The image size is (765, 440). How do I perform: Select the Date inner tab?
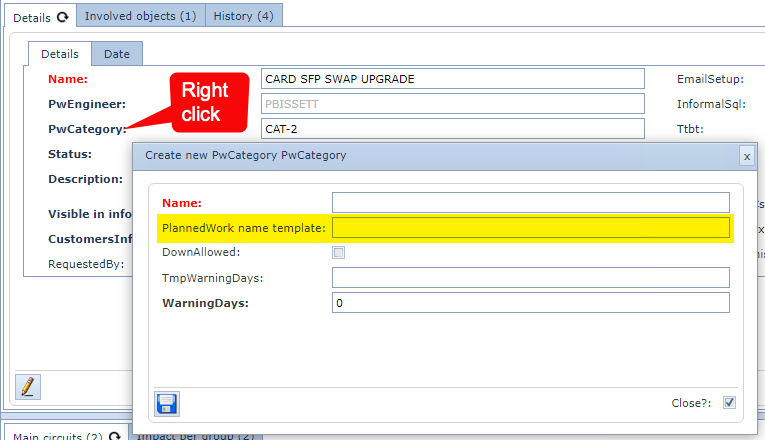[x=117, y=54]
